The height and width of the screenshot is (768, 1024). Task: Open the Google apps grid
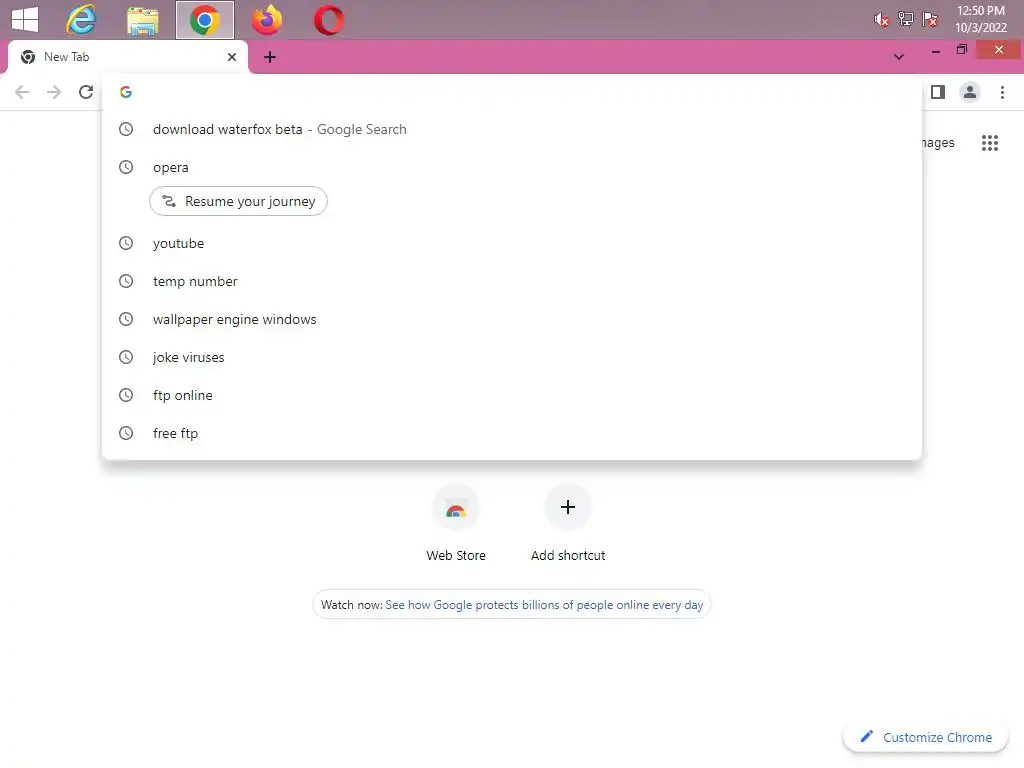click(x=989, y=142)
